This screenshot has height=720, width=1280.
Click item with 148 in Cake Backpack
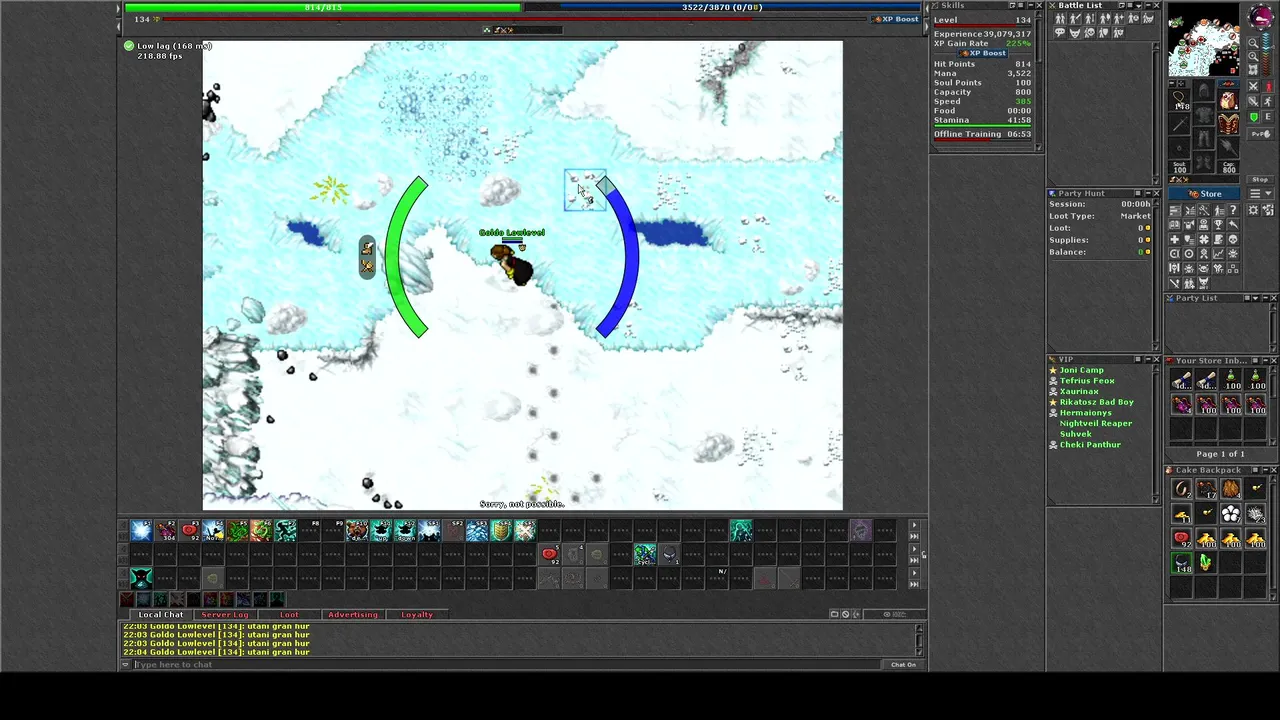[1182, 563]
